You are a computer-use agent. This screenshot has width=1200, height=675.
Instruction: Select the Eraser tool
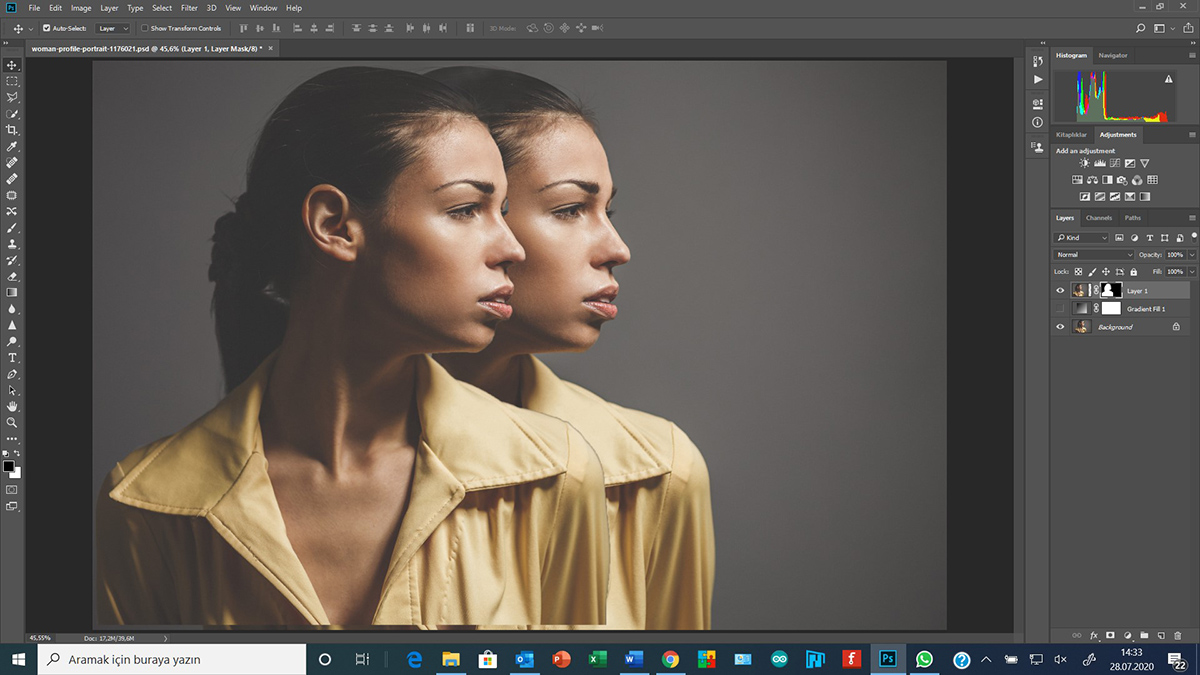point(12,276)
